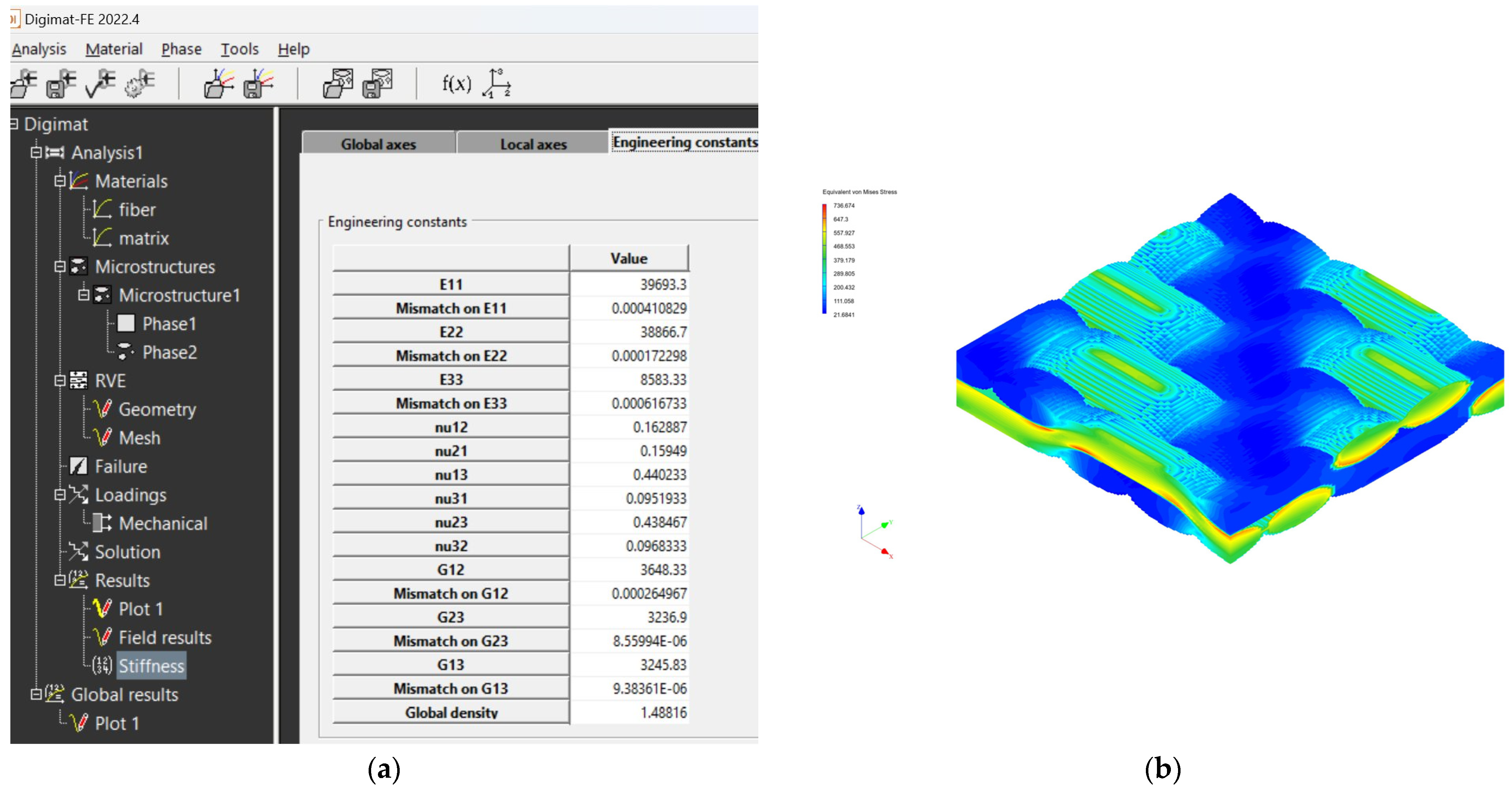Click the open material curves icon
Image resolution: width=1512 pixels, height=792 pixels.
(x=218, y=84)
